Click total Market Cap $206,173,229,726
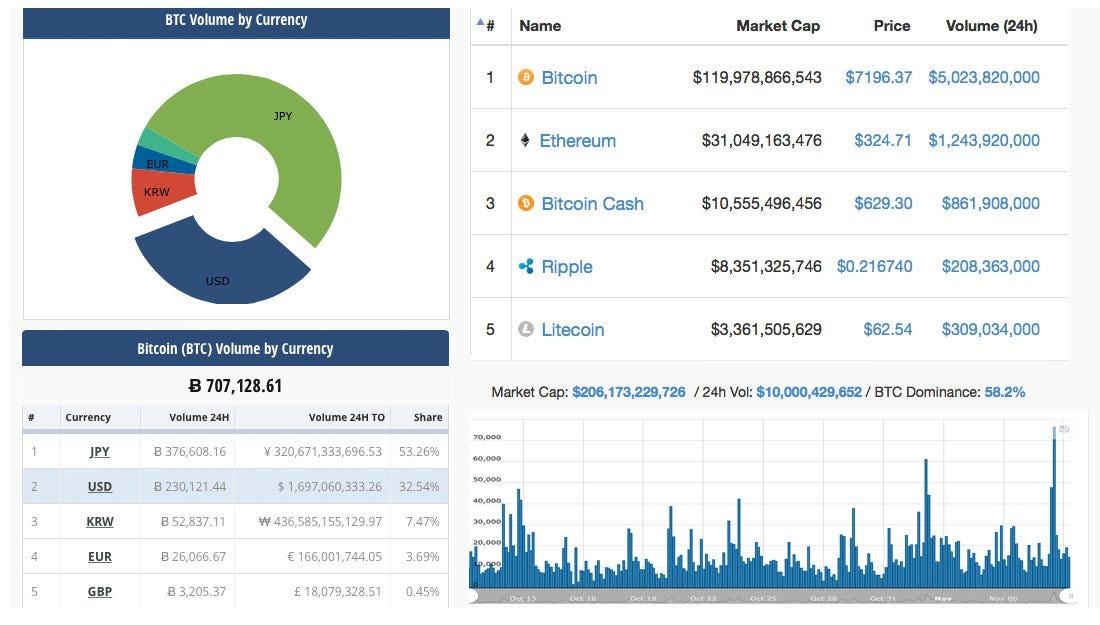This screenshot has height=625, width=1100. point(629,392)
